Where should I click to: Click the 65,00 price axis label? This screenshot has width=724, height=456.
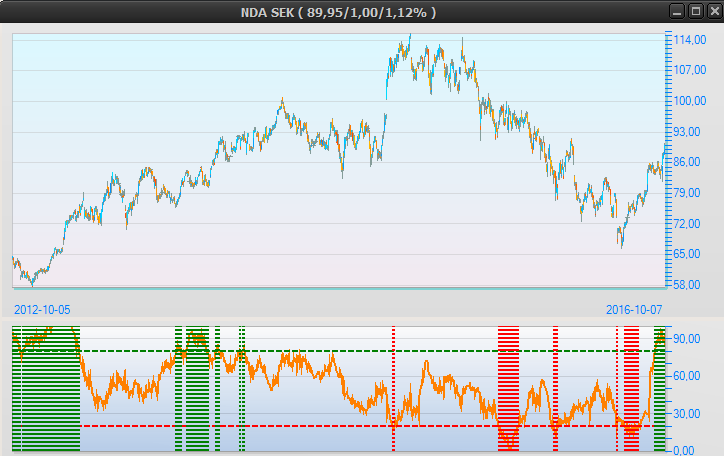pos(687,254)
